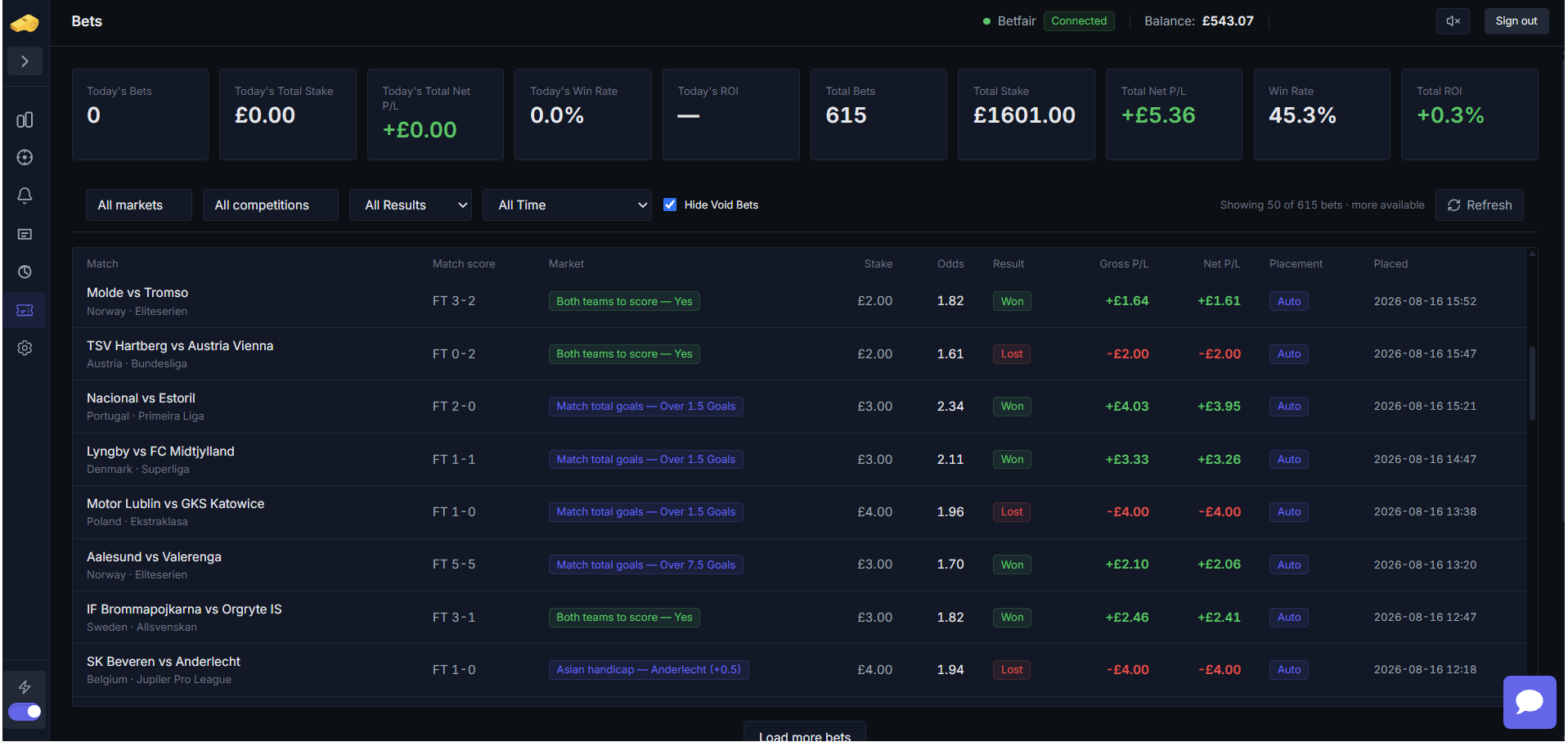Screen dimensions: 1568x742
Task: Click the Won badge in Nacional row
Action: [x=1012, y=407]
